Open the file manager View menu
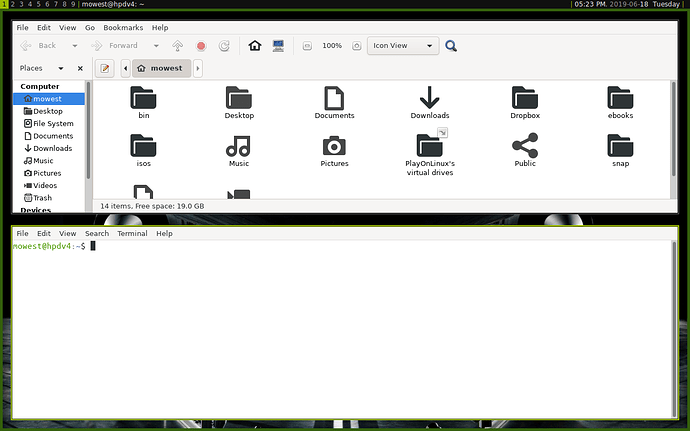 click(67, 27)
